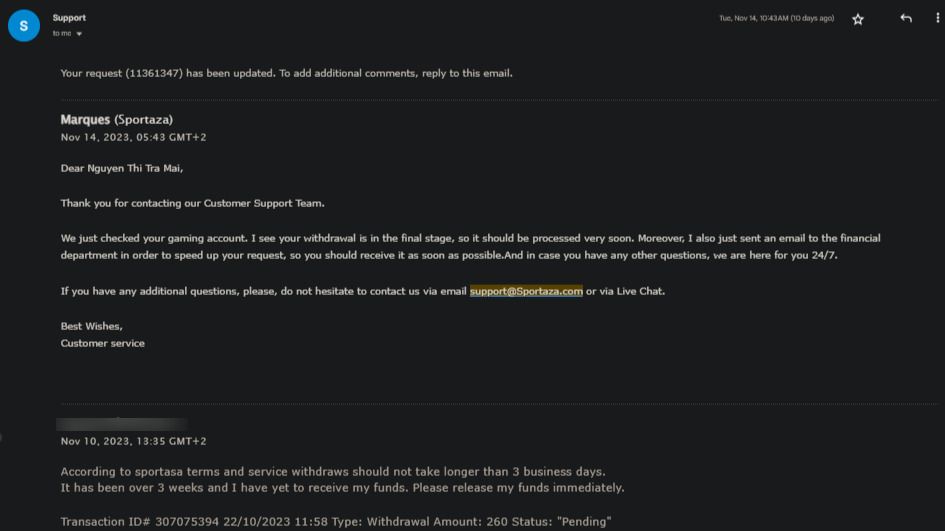The image size is (945, 531).
Task: Click the blue S sender avatar
Action: (24, 25)
